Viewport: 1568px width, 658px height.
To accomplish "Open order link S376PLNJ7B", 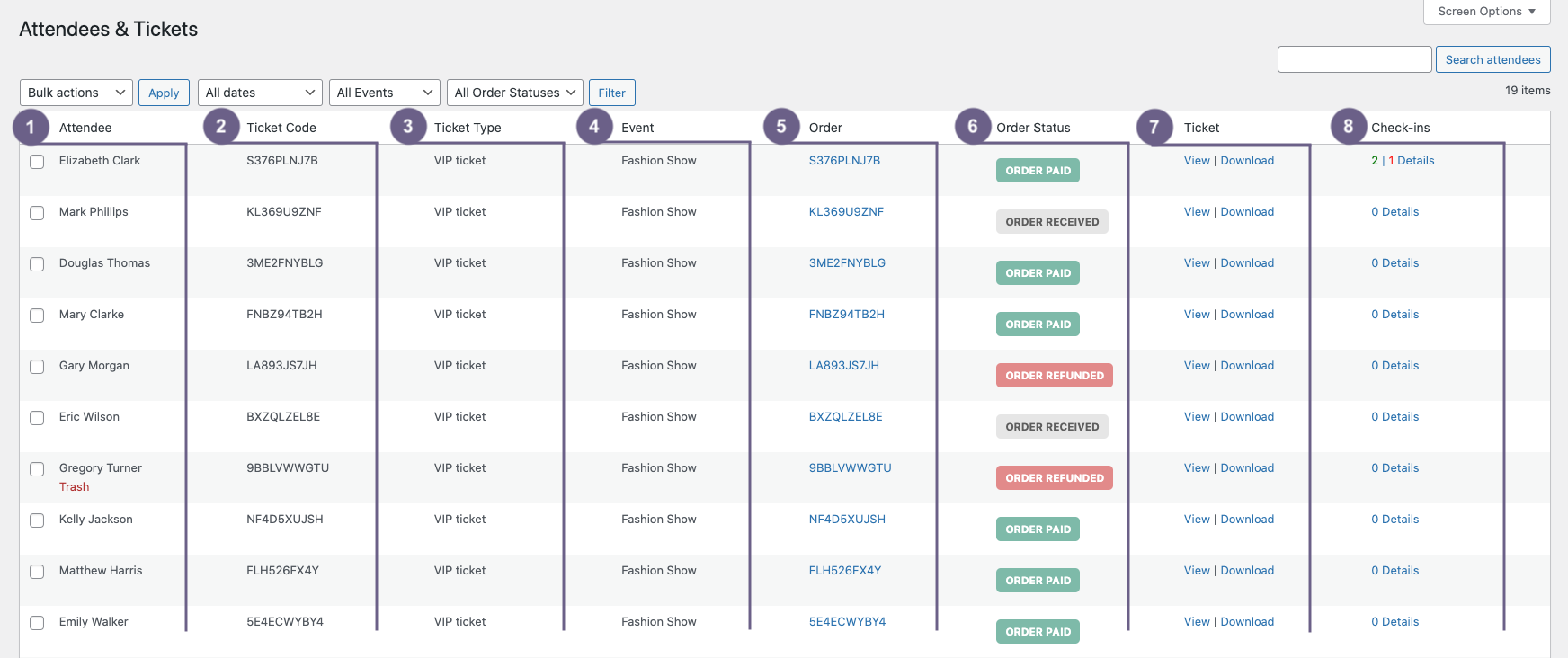I will pos(844,161).
